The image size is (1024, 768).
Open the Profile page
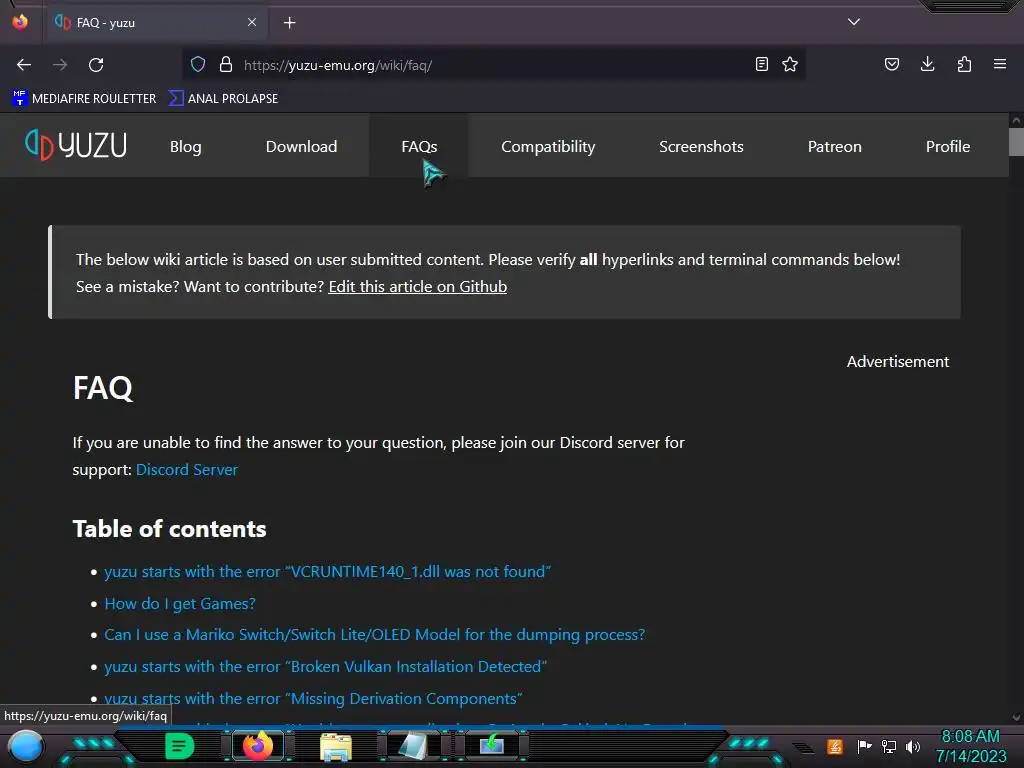(948, 146)
